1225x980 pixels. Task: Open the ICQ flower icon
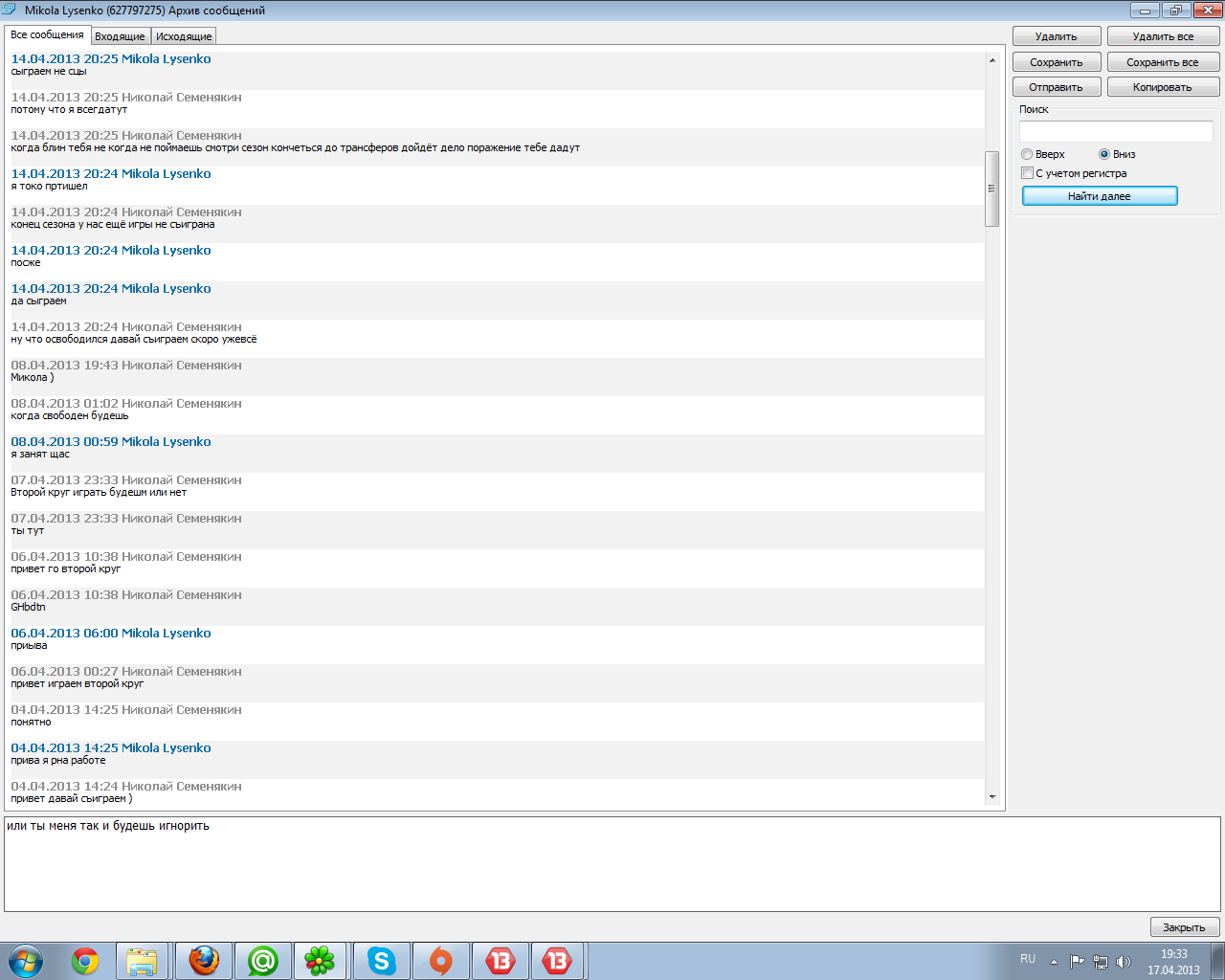pos(321,961)
